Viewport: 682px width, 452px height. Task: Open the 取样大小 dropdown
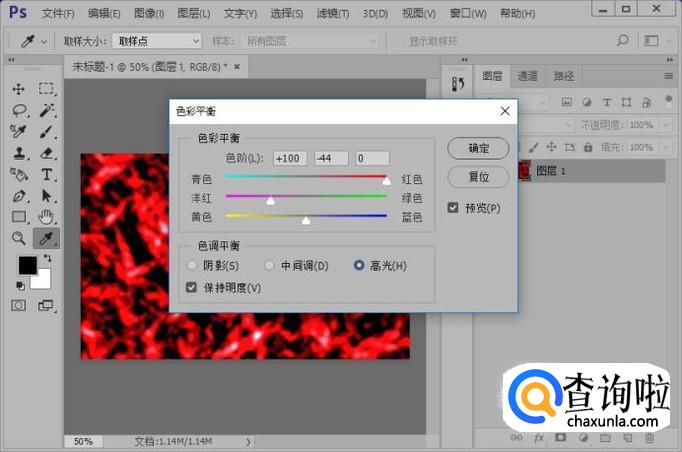pos(157,41)
